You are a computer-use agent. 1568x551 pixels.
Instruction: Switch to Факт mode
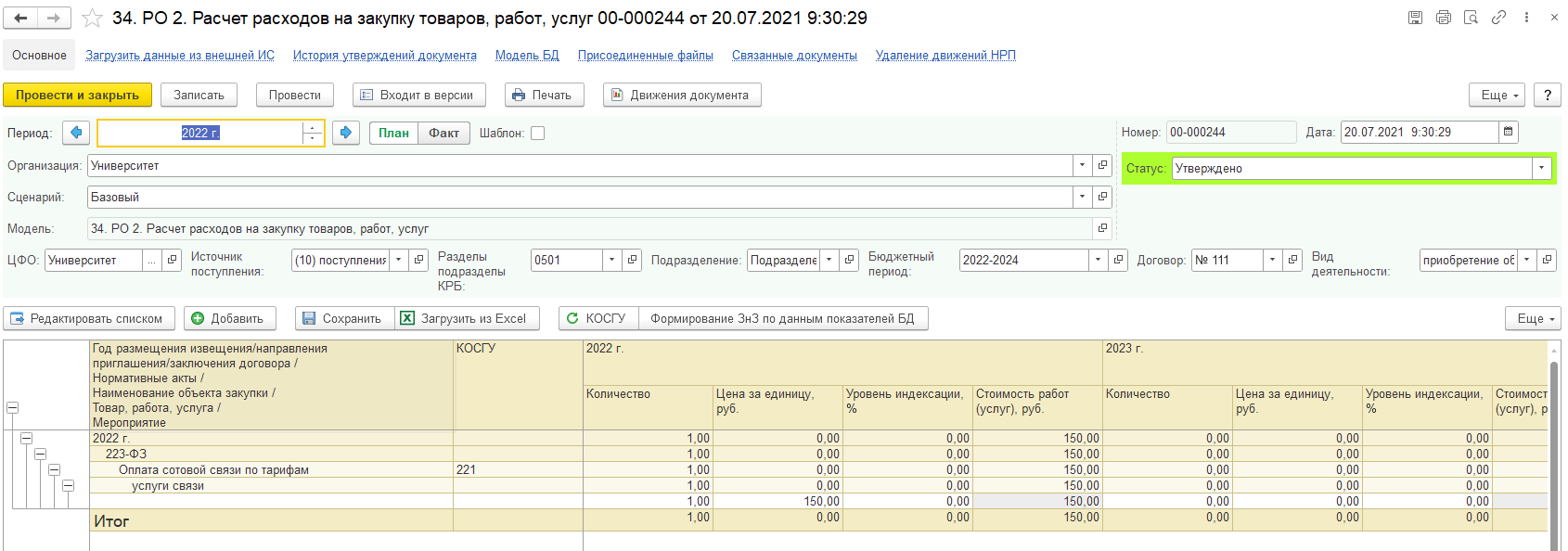[x=443, y=133]
